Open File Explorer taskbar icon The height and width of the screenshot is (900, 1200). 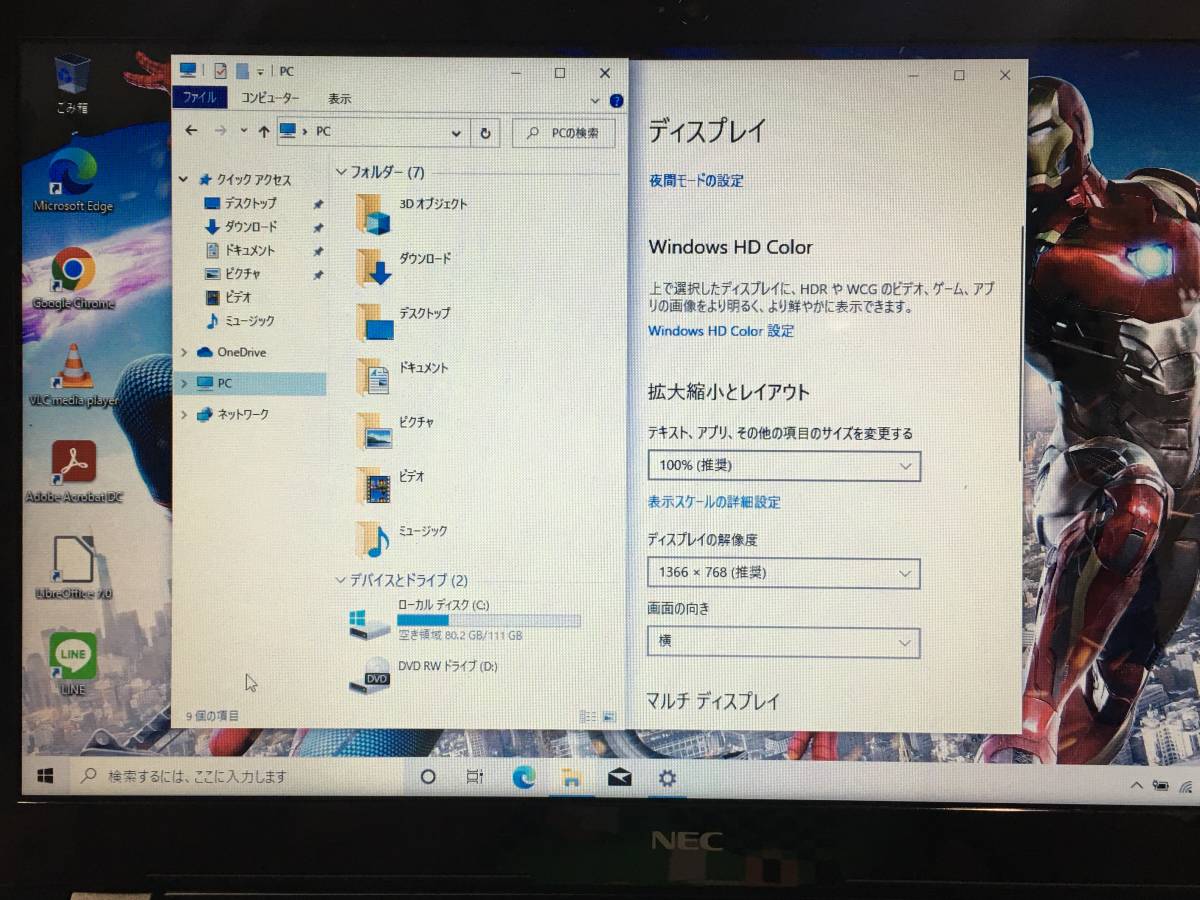571,777
